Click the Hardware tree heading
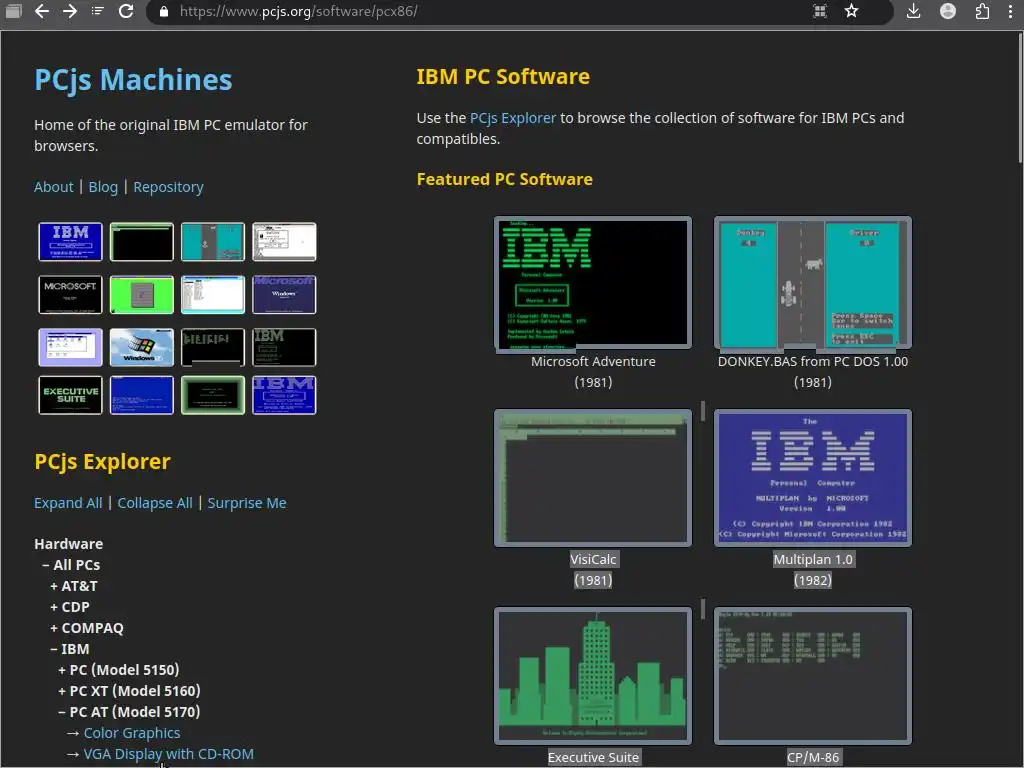The width and height of the screenshot is (1024, 768). [x=69, y=544]
